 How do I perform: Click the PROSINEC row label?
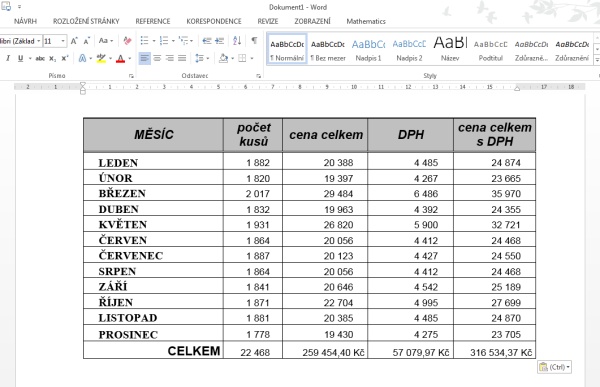[x=128, y=335]
